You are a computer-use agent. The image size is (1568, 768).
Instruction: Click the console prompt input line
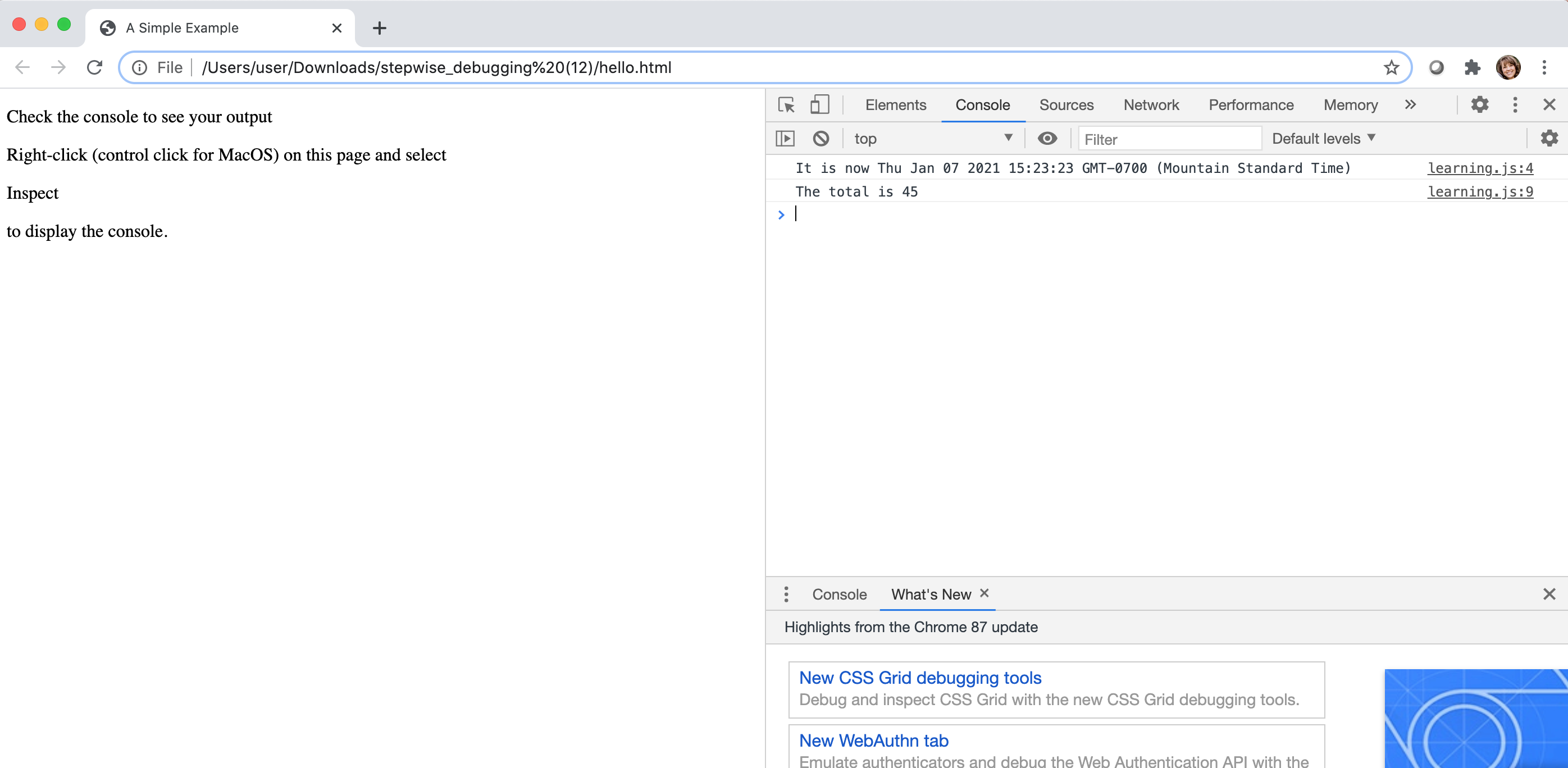(1175, 214)
